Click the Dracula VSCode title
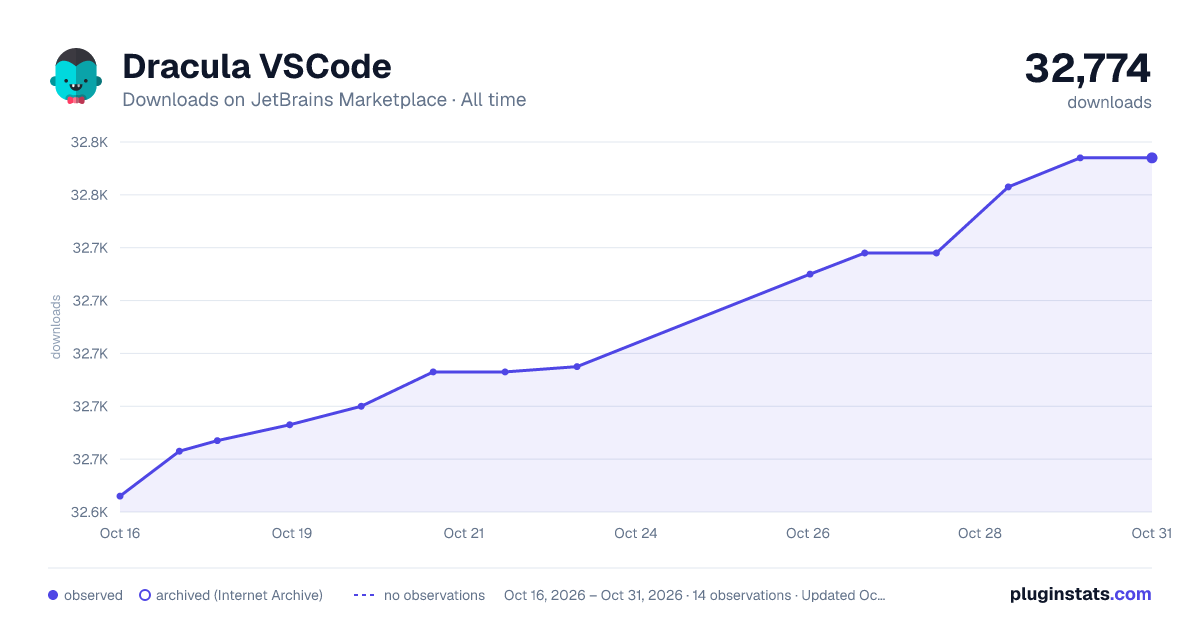Image resolution: width=1200 pixels, height=630 pixels. [x=257, y=66]
